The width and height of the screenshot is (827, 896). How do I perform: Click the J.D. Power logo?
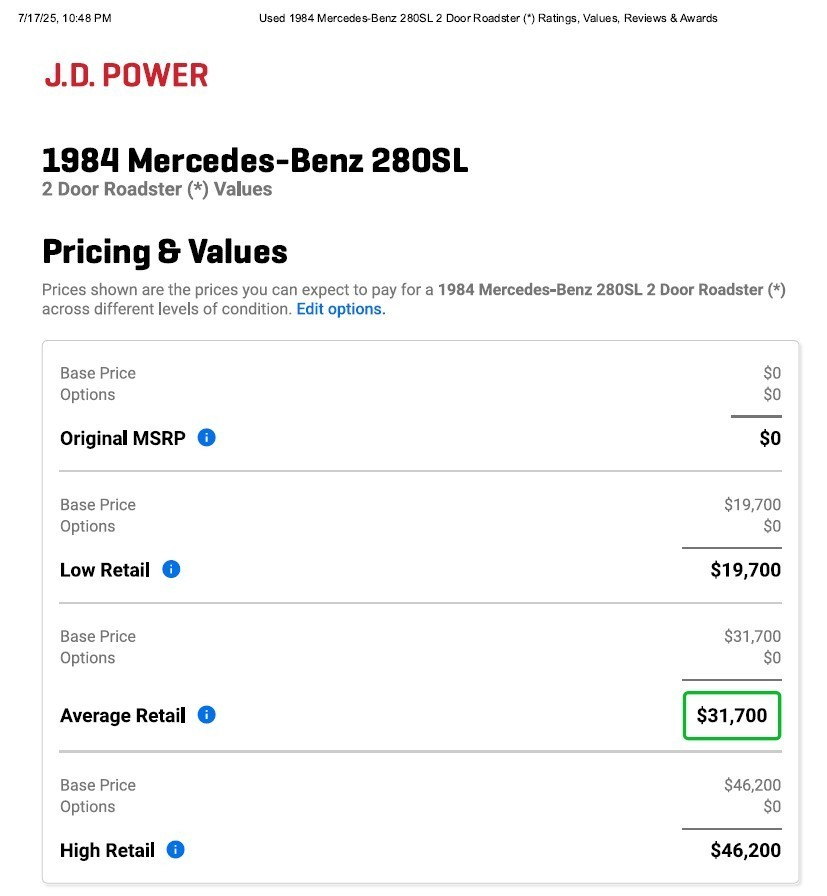pos(126,75)
